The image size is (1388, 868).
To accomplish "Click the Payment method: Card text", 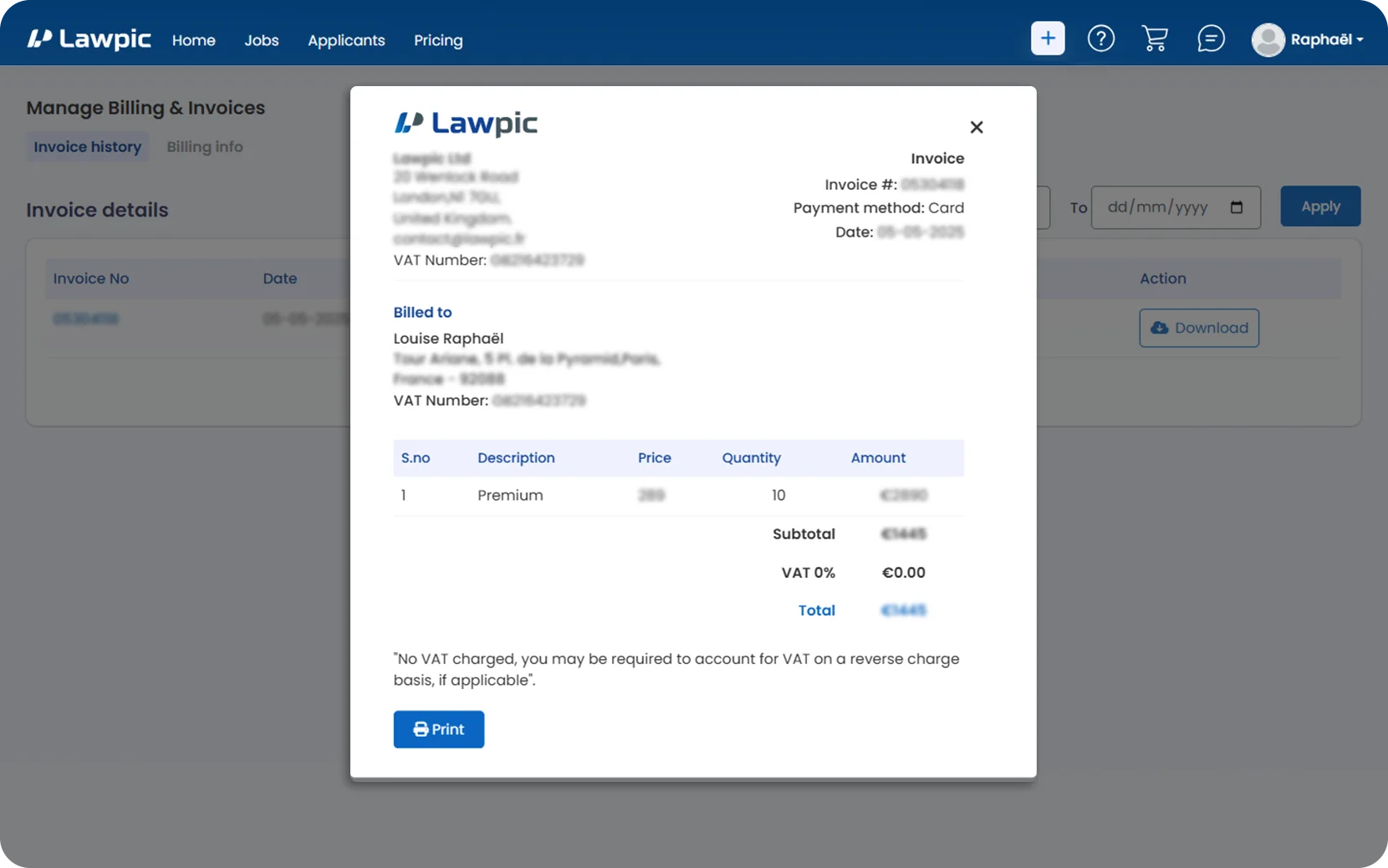I will 879,208.
